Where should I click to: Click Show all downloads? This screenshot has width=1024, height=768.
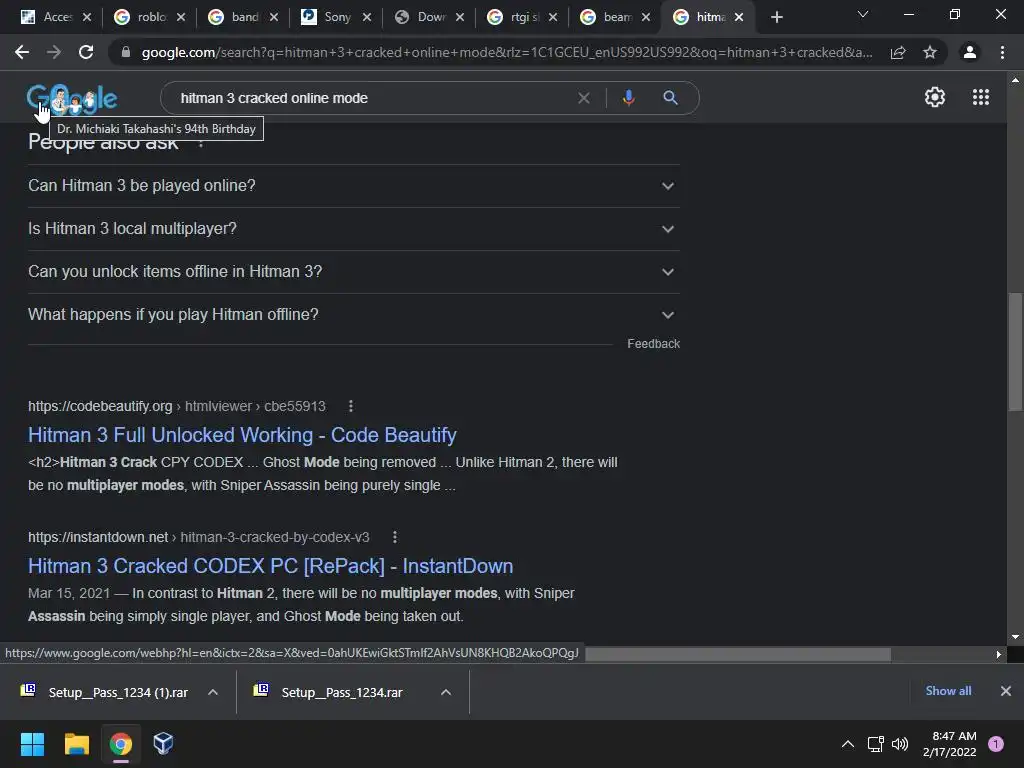[948, 691]
